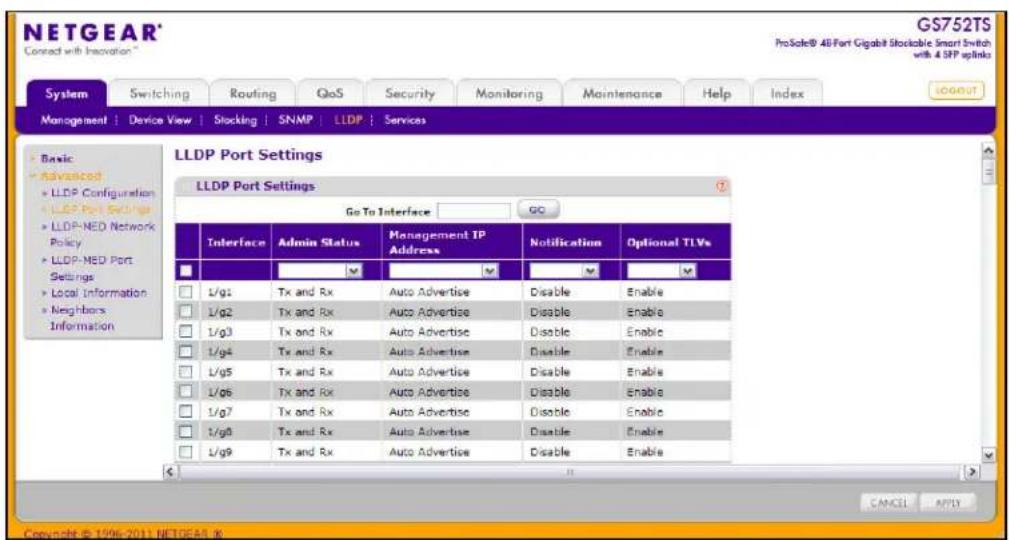Open the Management IP Address dropdown
The width and height of the screenshot is (1009, 540).
[443, 272]
